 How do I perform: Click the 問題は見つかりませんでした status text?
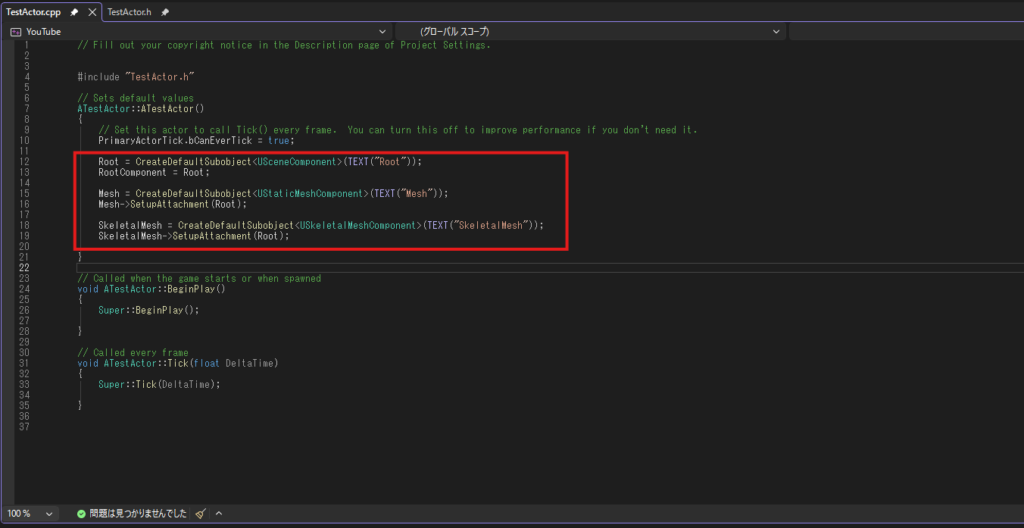[138, 513]
